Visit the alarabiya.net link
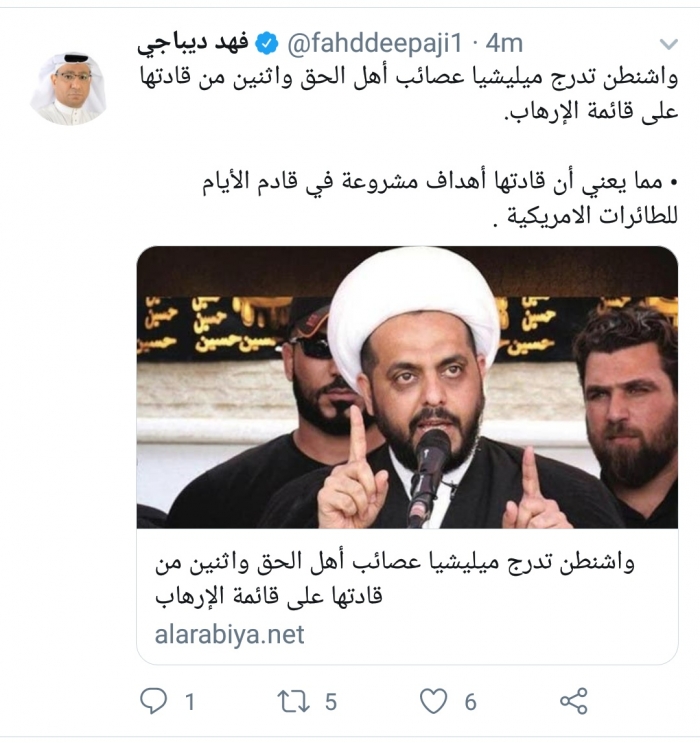This screenshot has height=743, width=700. point(229,634)
